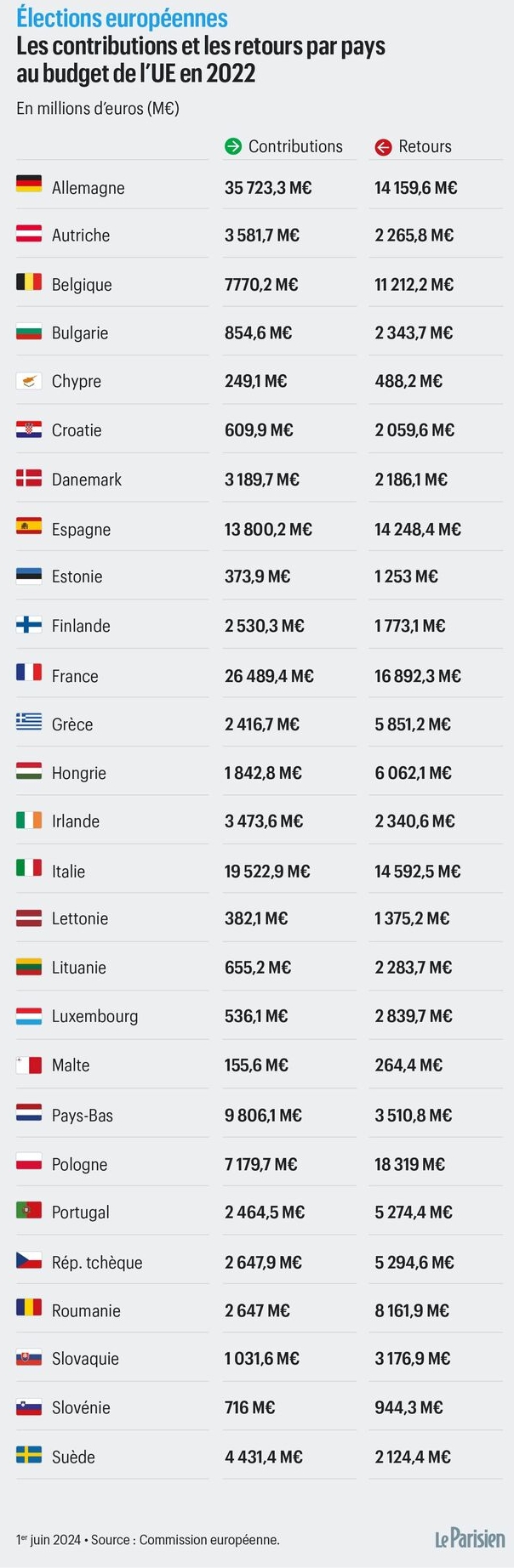Select the Greek flag icon

click(x=29, y=720)
